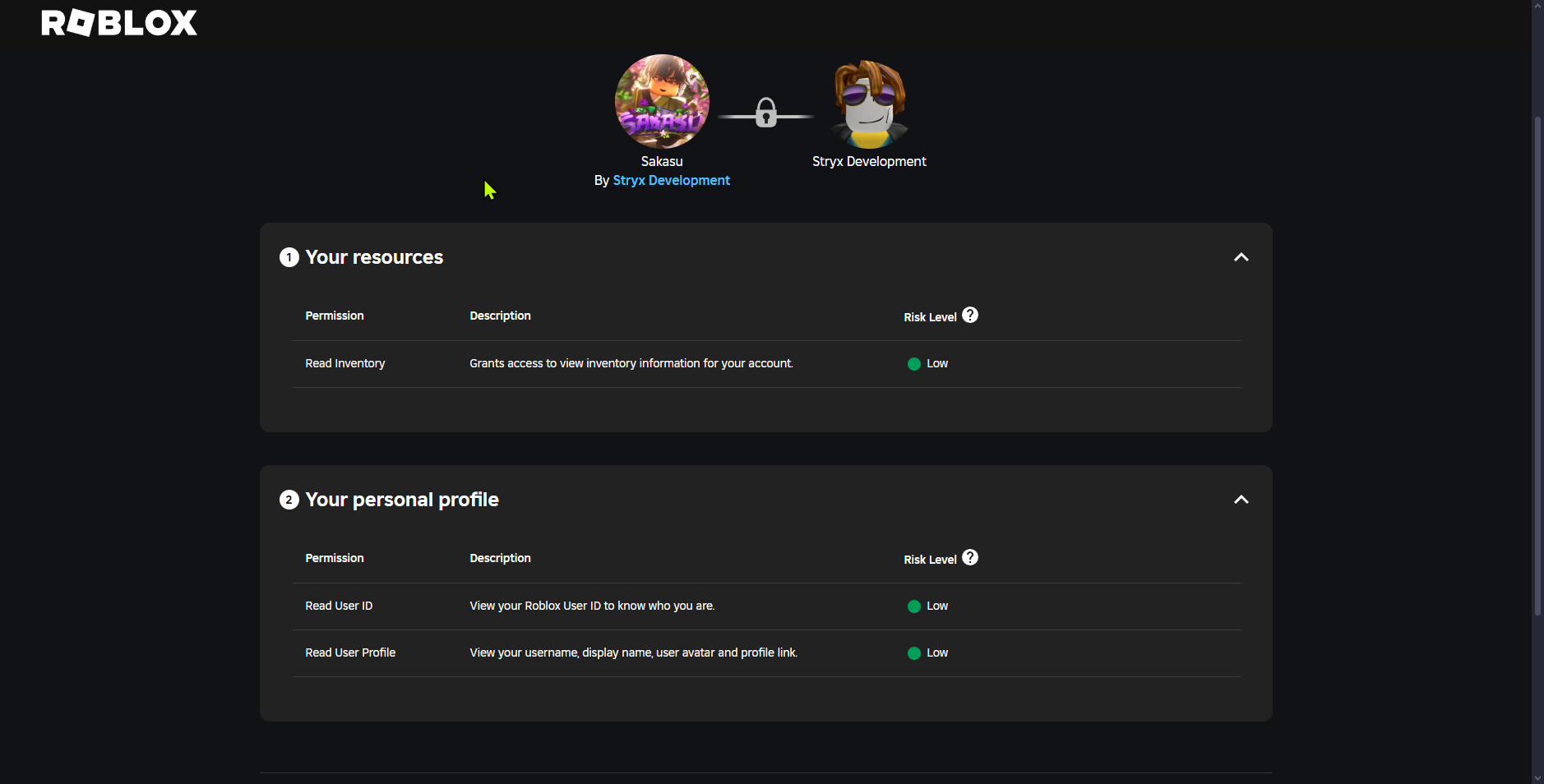1544x784 pixels.
Task: Click the Read User Profile description text
Action: (633, 653)
